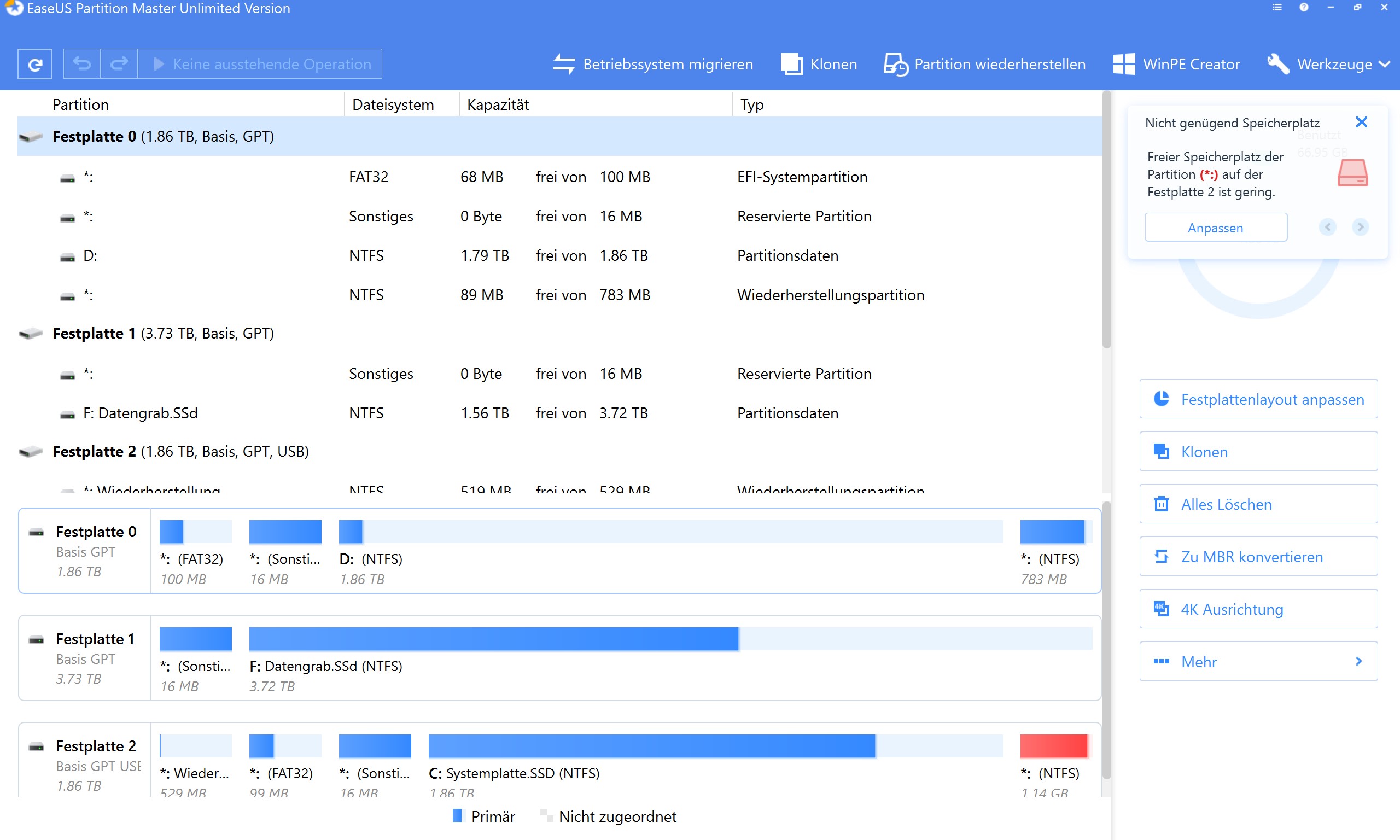Launch WinPE Creator
The height and width of the screenshot is (840, 1400).
coord(1176,64)
